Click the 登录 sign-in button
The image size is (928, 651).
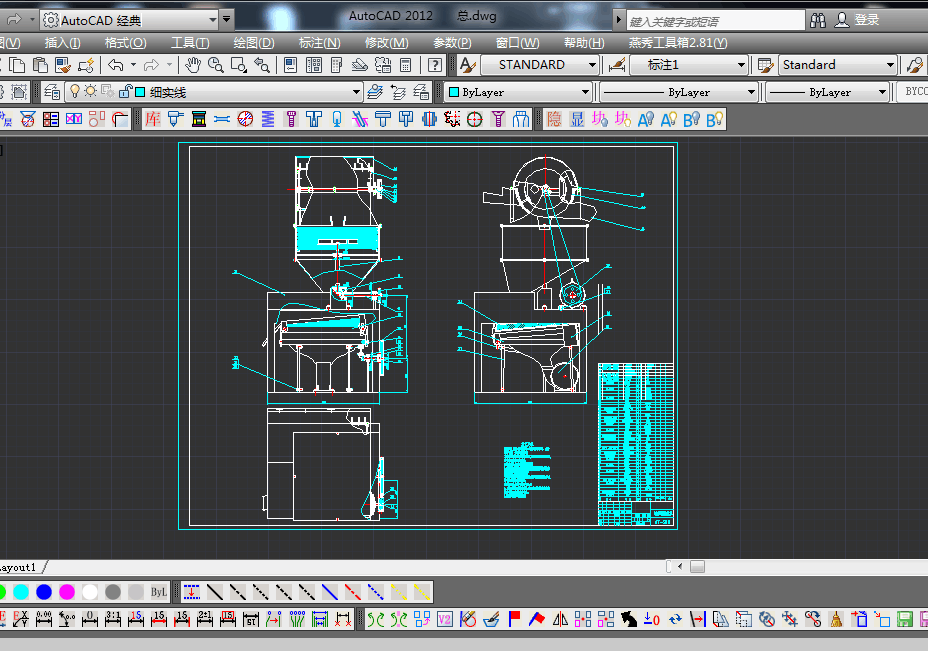click(866, 20)
